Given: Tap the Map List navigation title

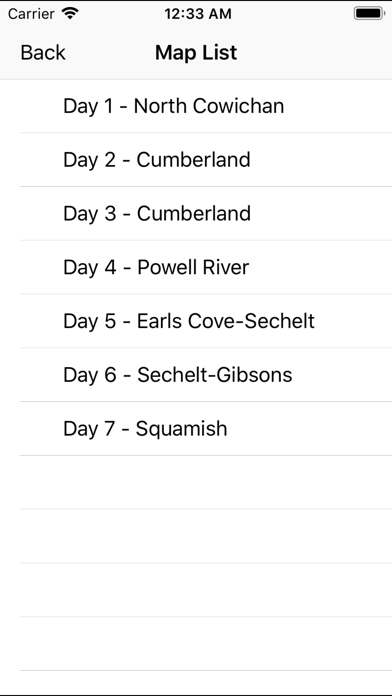Looking at the screenshot, I should (x=196, y=53).
